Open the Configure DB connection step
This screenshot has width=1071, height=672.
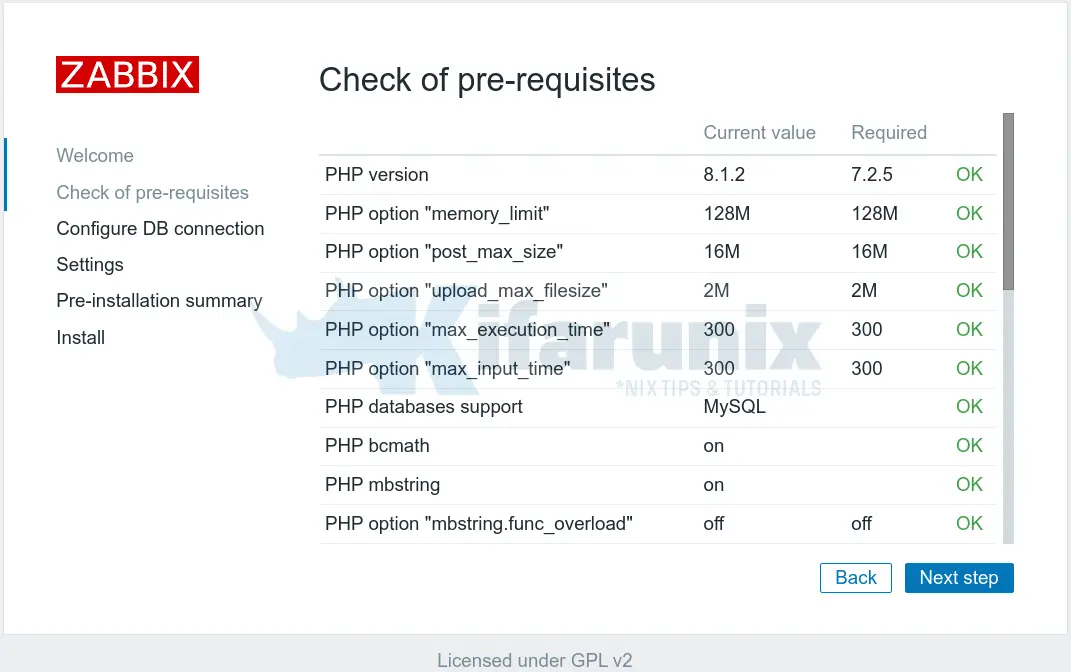tap(160, 229)
